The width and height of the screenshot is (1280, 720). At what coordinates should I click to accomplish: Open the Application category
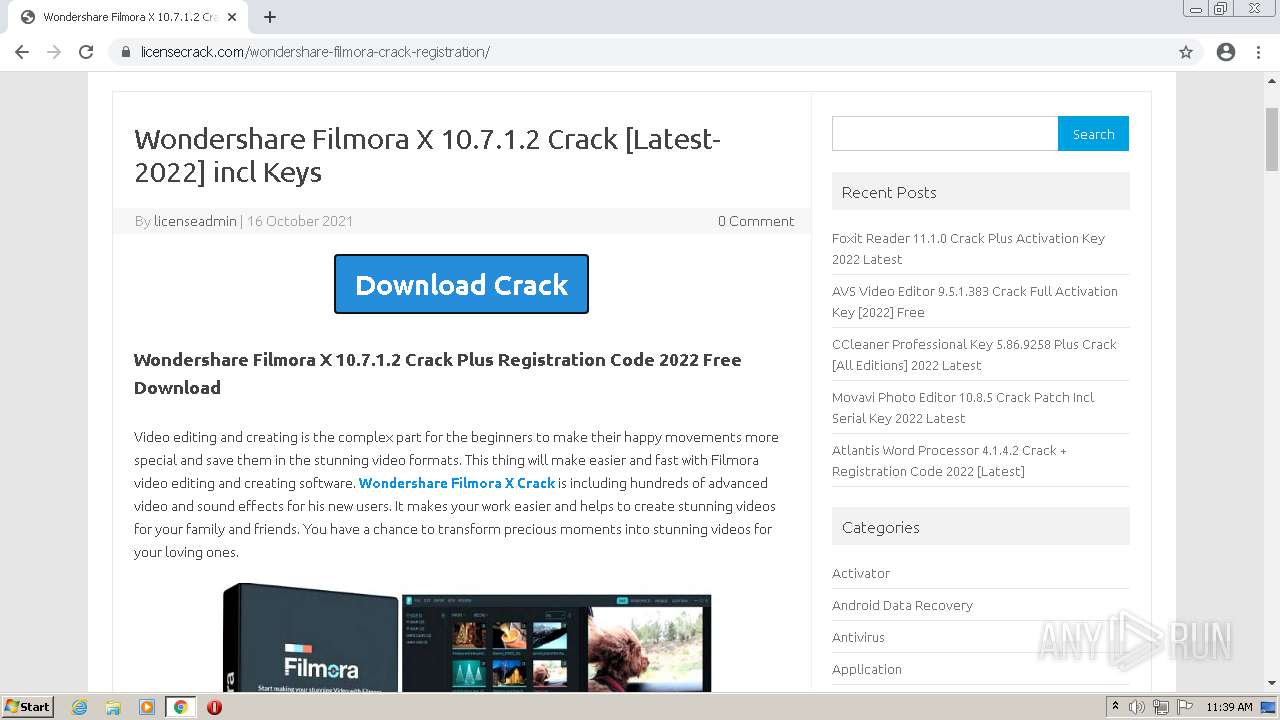coord(867,669)
